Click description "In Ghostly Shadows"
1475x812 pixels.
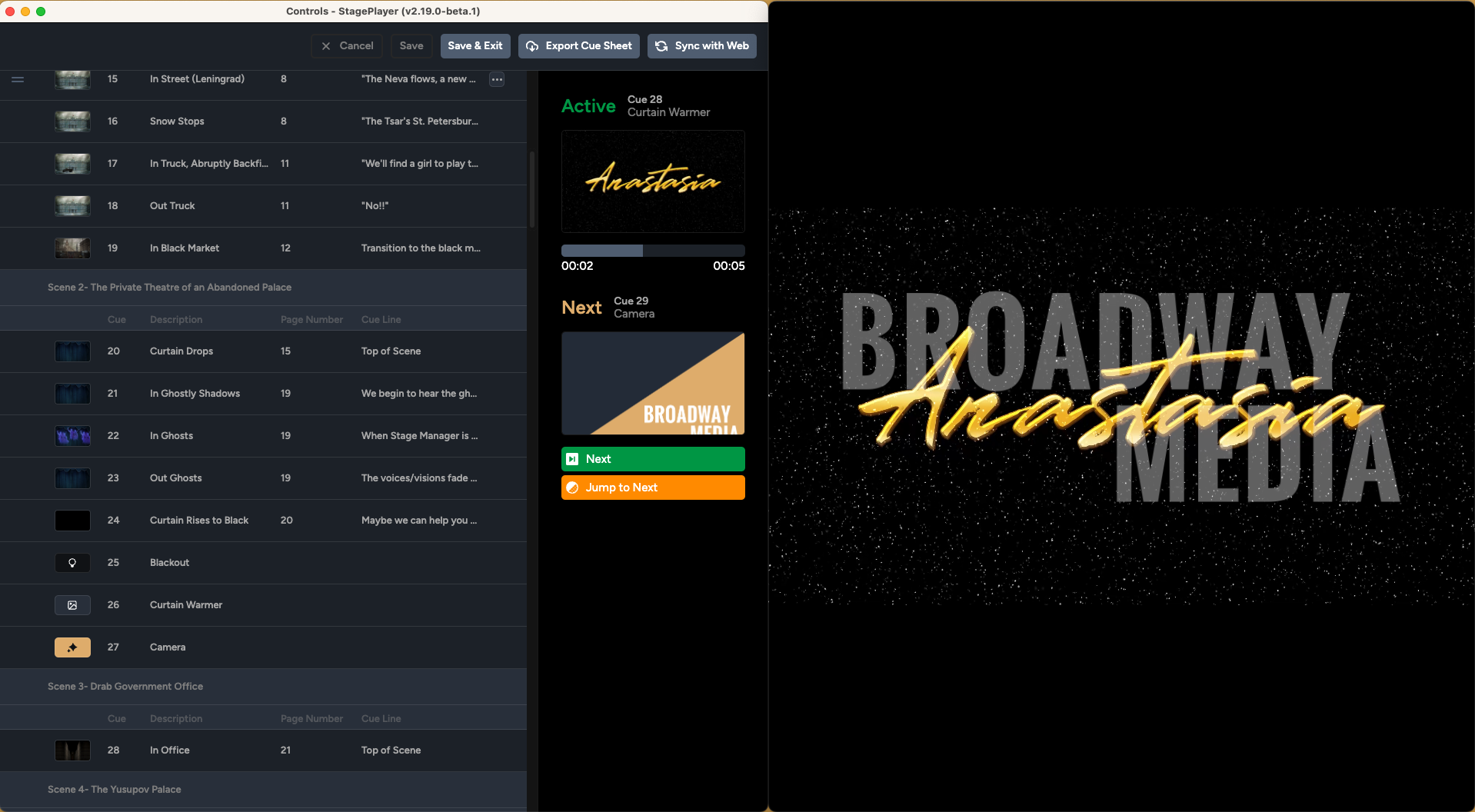(x=195, y=394)
